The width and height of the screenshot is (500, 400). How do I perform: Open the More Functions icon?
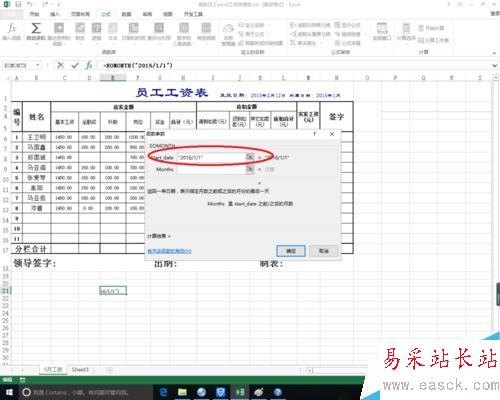[206, 28]
